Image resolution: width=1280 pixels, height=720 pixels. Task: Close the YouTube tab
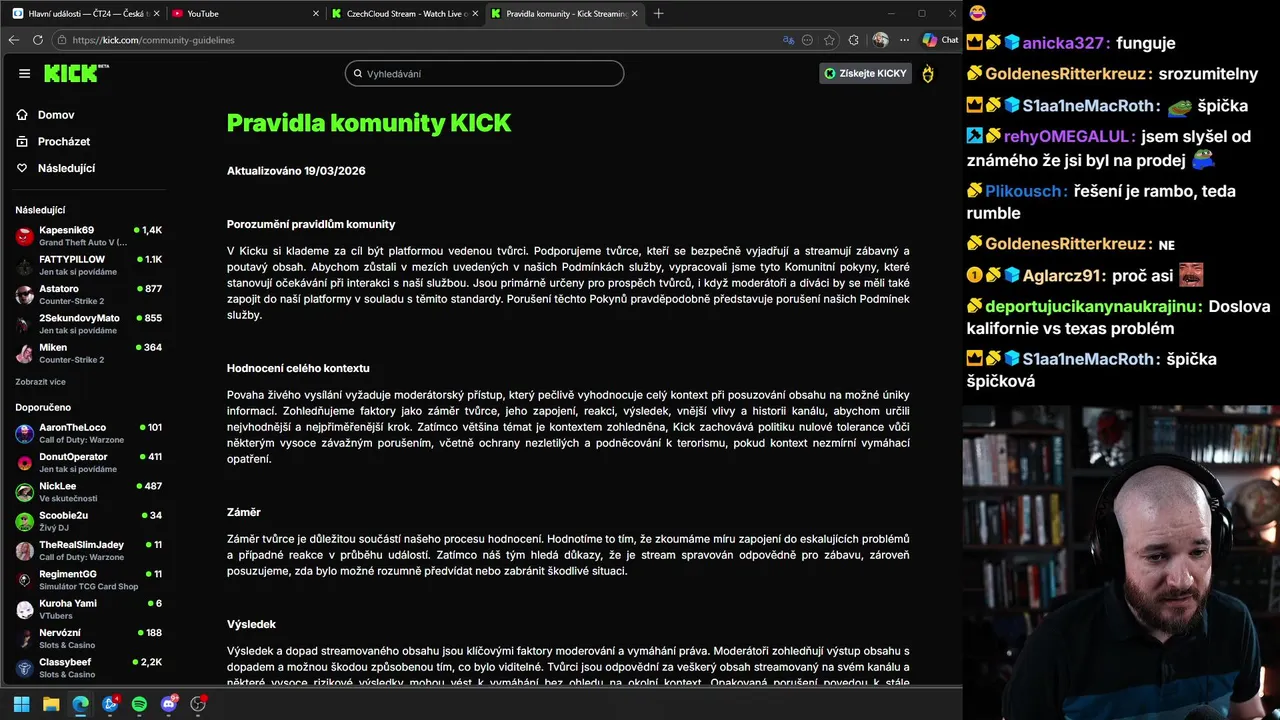click(x=316, y=13)
